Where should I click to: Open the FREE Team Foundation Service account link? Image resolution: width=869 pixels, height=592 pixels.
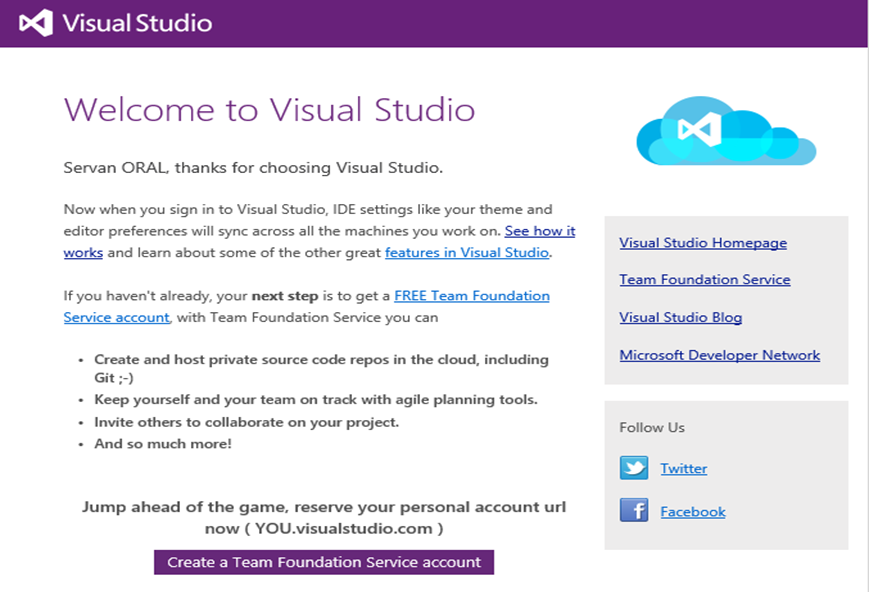click(472, 296)
